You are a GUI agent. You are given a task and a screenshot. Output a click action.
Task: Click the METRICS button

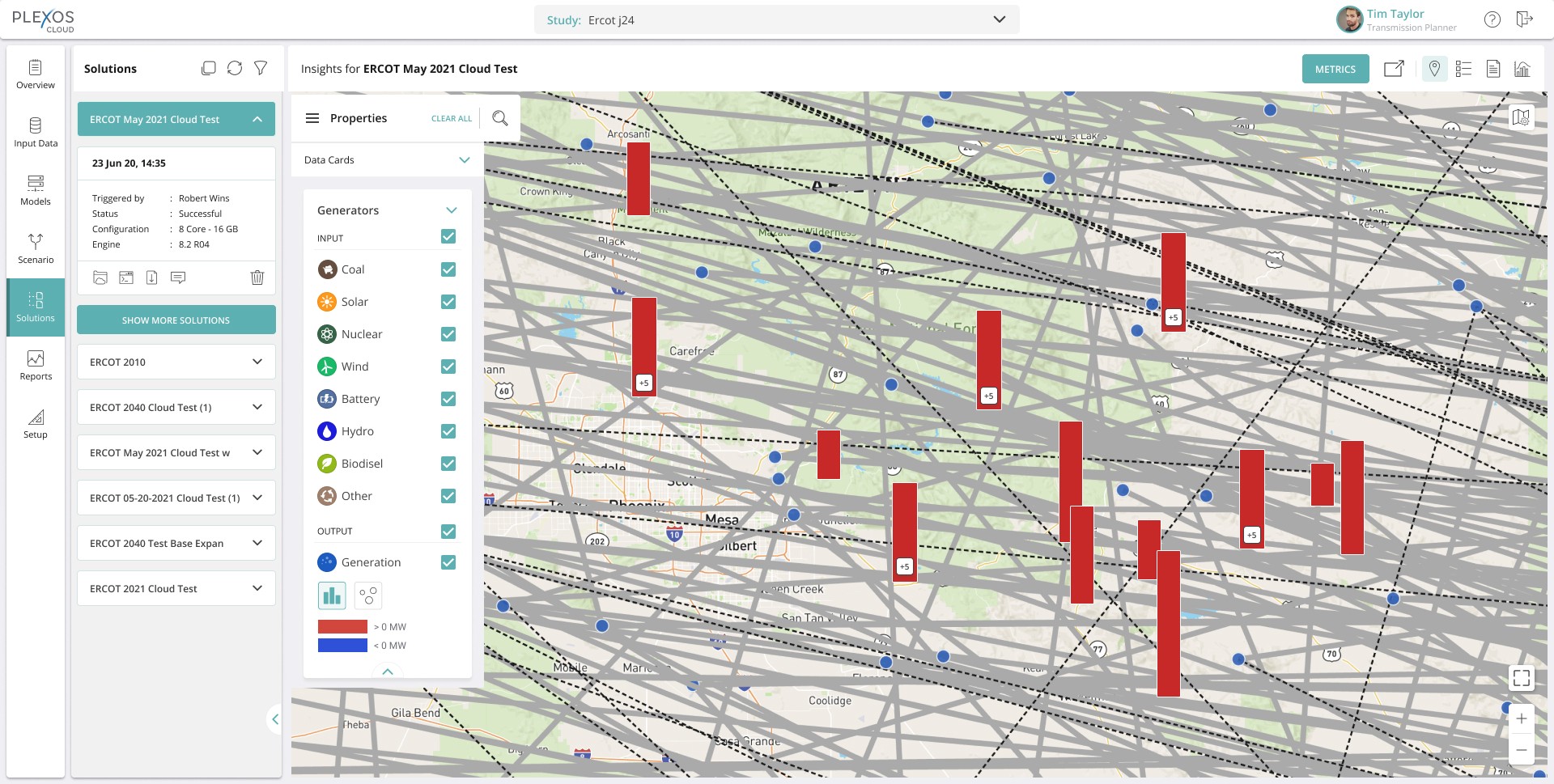1335,69
